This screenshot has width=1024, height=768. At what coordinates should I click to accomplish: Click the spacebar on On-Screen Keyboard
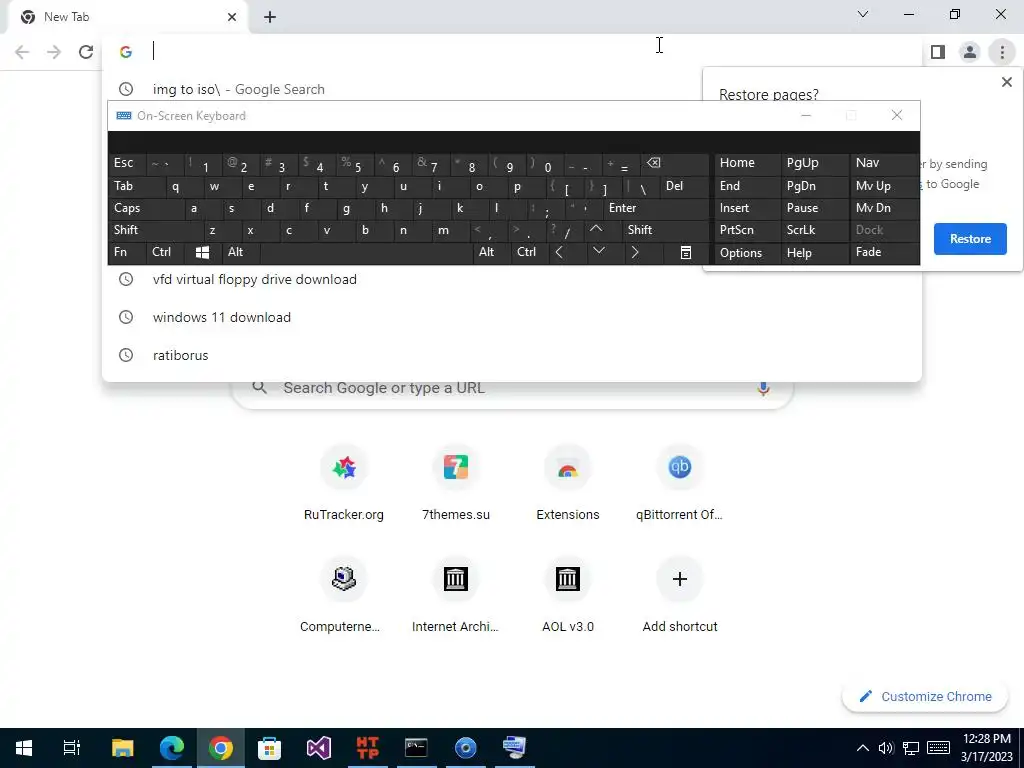pos(366,252)
